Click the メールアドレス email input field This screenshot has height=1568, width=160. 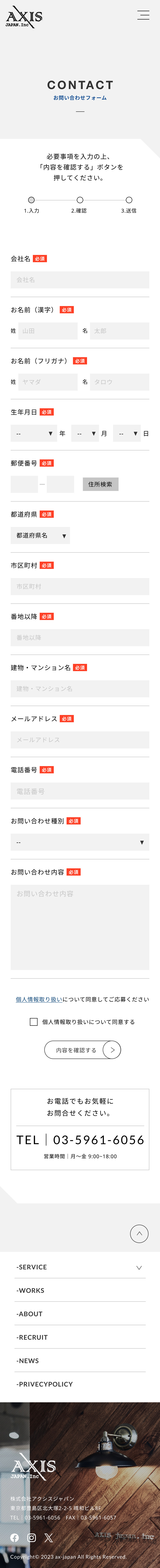coord(80,740)
